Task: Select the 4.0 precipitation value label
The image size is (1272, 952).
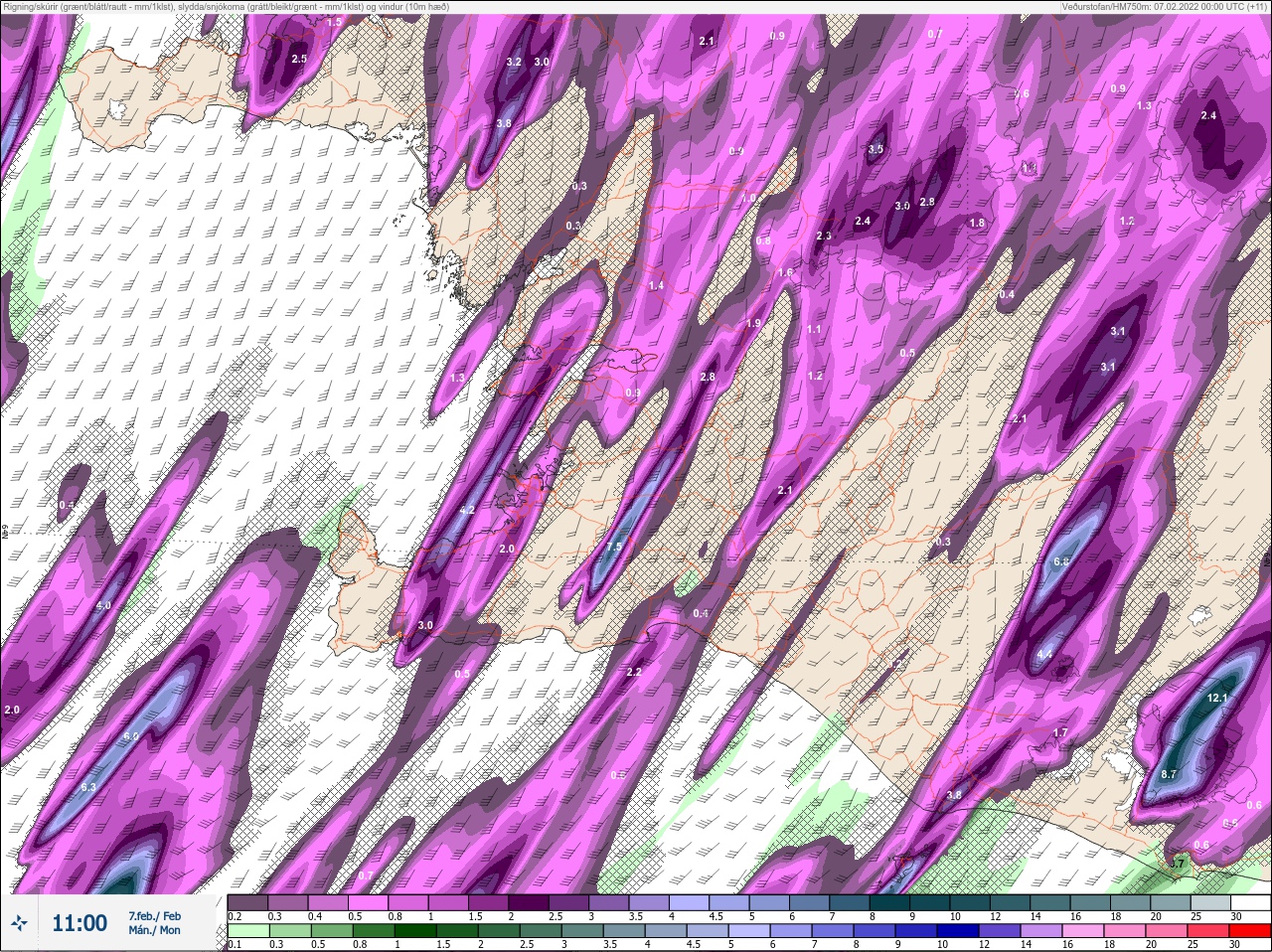Action: [103, 605]
